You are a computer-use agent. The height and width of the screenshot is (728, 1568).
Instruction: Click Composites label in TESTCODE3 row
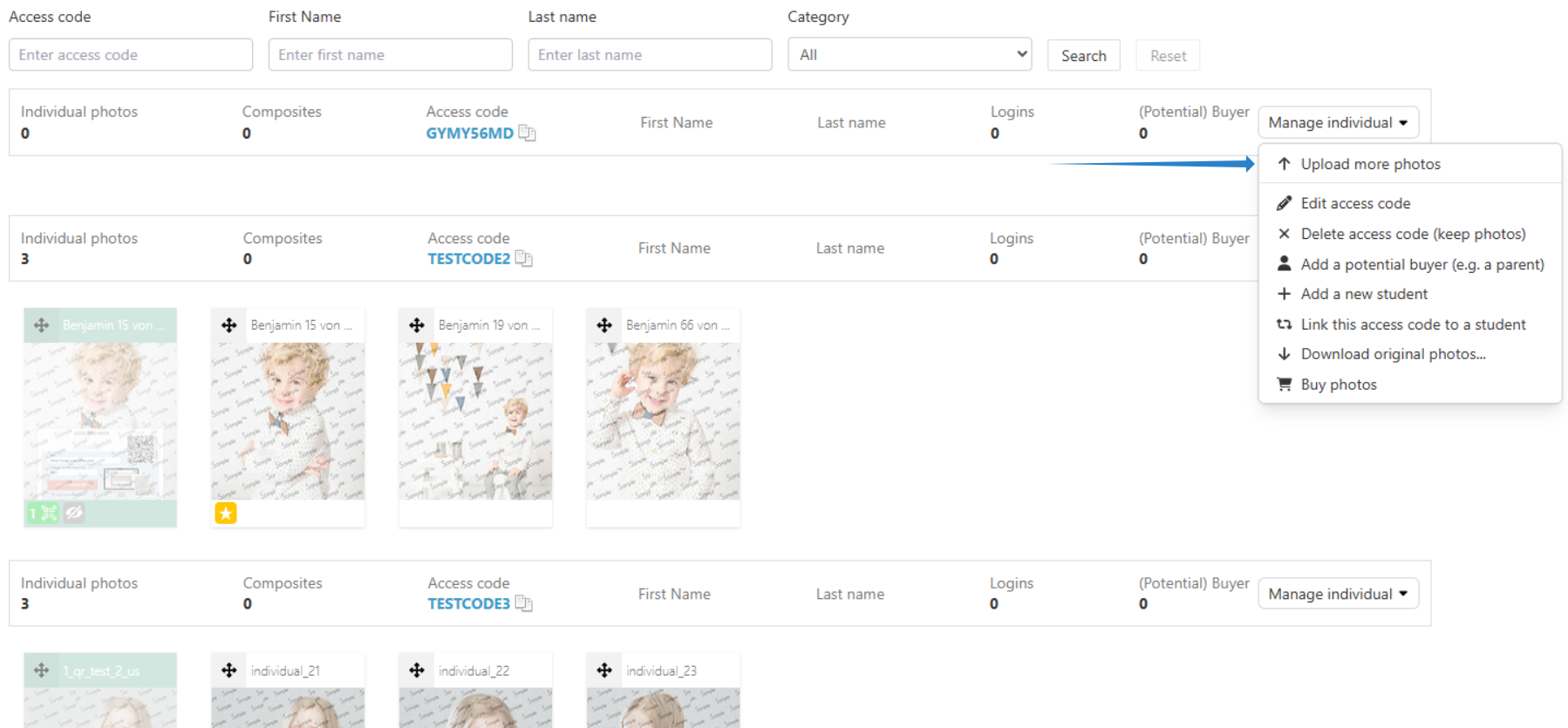(283, 583)
